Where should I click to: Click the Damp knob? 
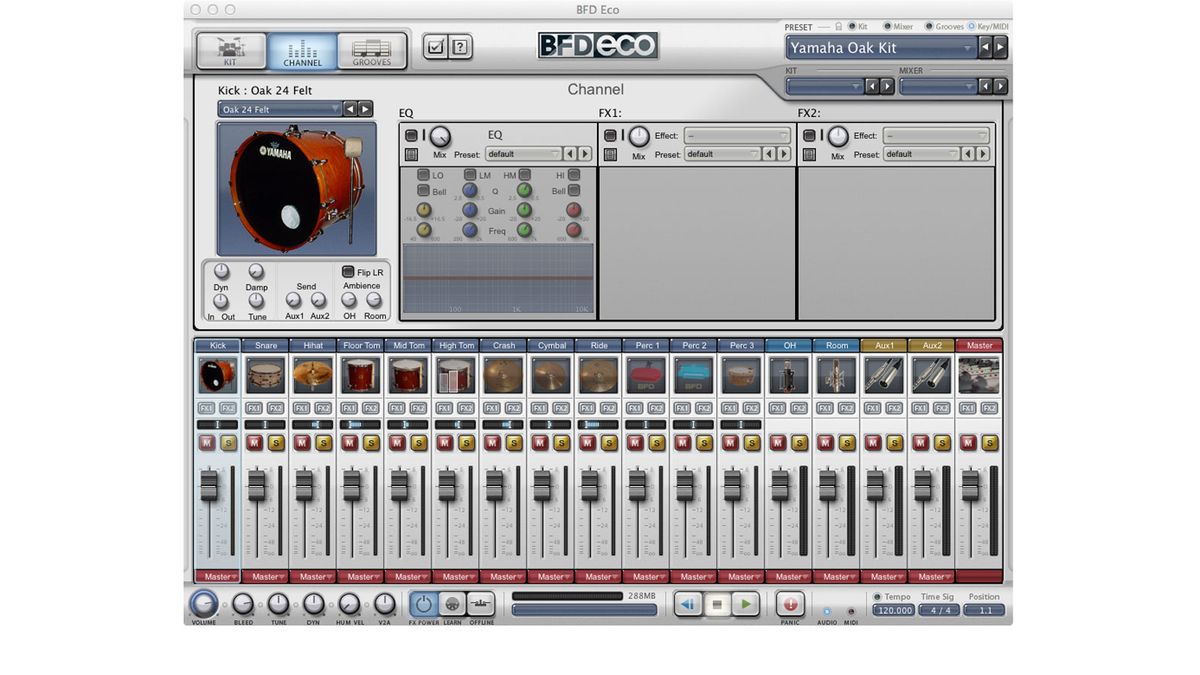[x=256, y=271]
